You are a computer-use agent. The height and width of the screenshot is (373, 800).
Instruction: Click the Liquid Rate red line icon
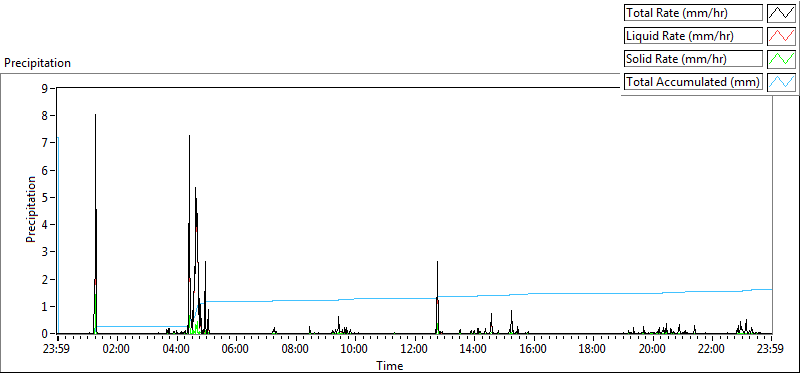(x=782, y=36)
